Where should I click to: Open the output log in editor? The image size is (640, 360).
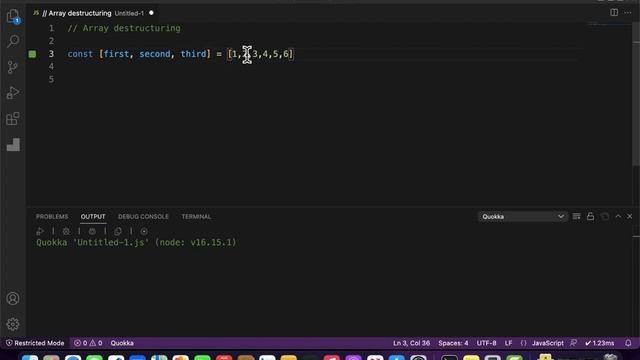click(605, 216)
